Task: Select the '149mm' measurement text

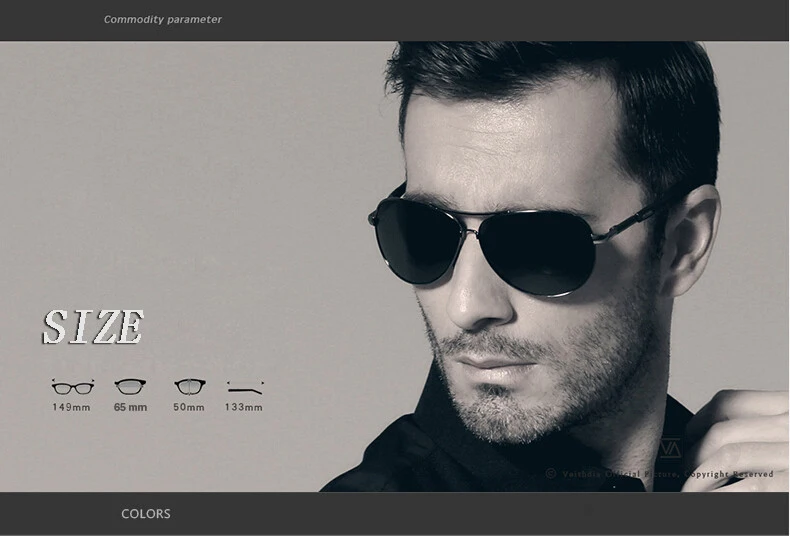Action: click(71, 407)
